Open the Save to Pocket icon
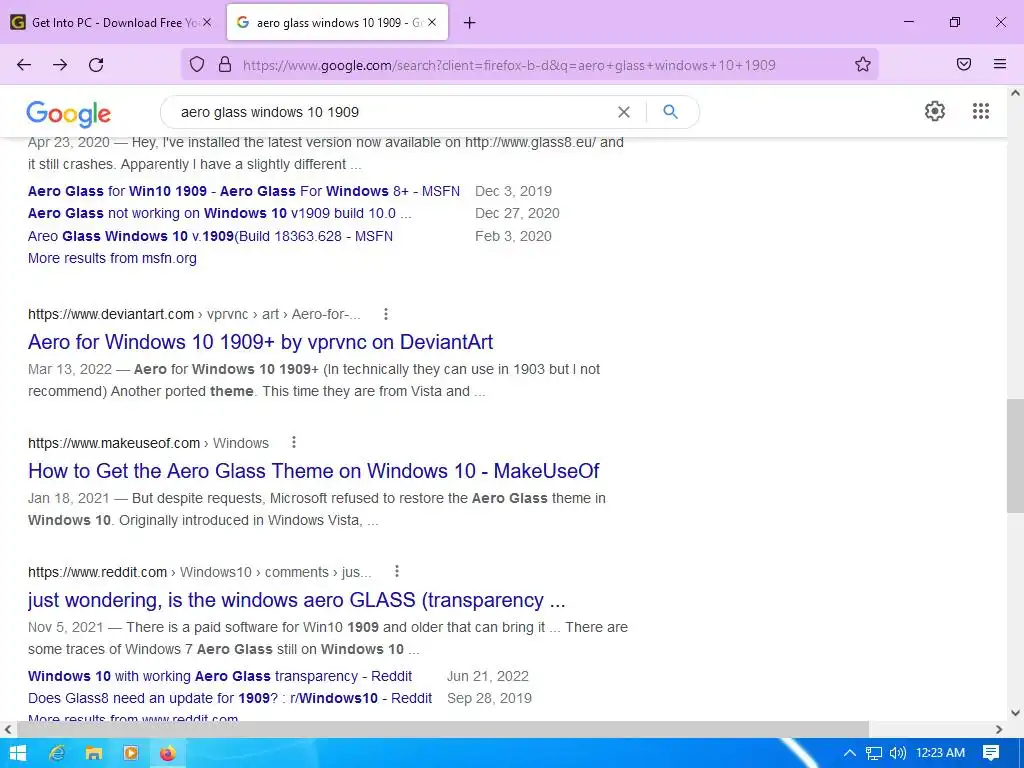The width and height of the screenshot is (1024, 768). pyautogui.click(x=964, y=64)
